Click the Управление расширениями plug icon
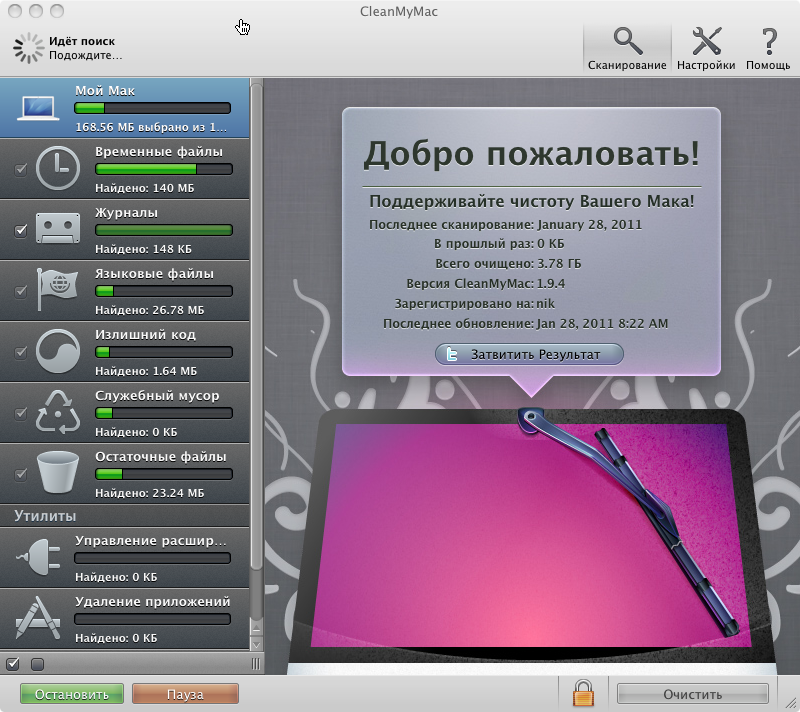The width and height of the screenshot is (800, 712). tap(38, 557)
